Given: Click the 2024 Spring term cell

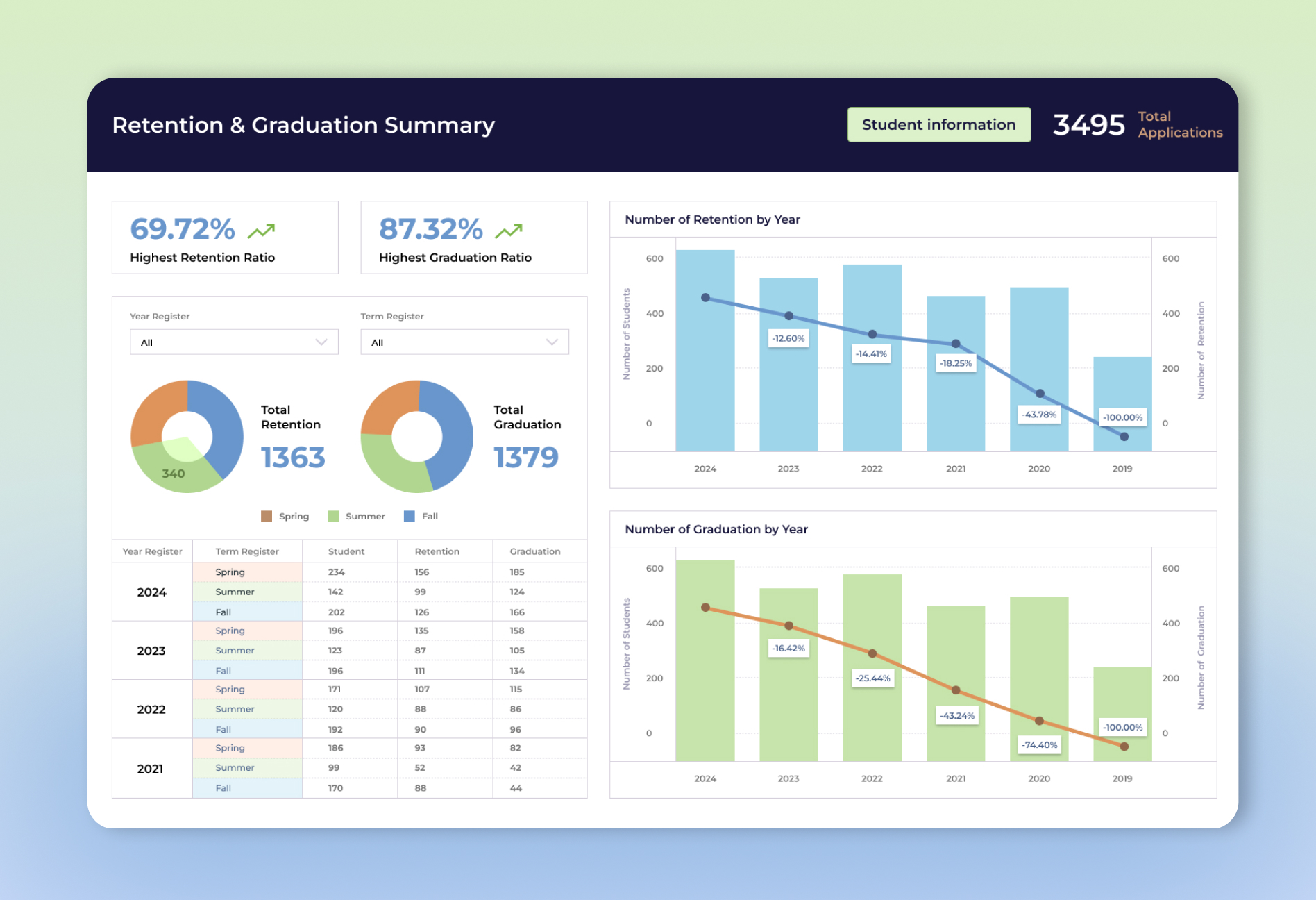Looking at the screenshot, I should pos(247,572).
